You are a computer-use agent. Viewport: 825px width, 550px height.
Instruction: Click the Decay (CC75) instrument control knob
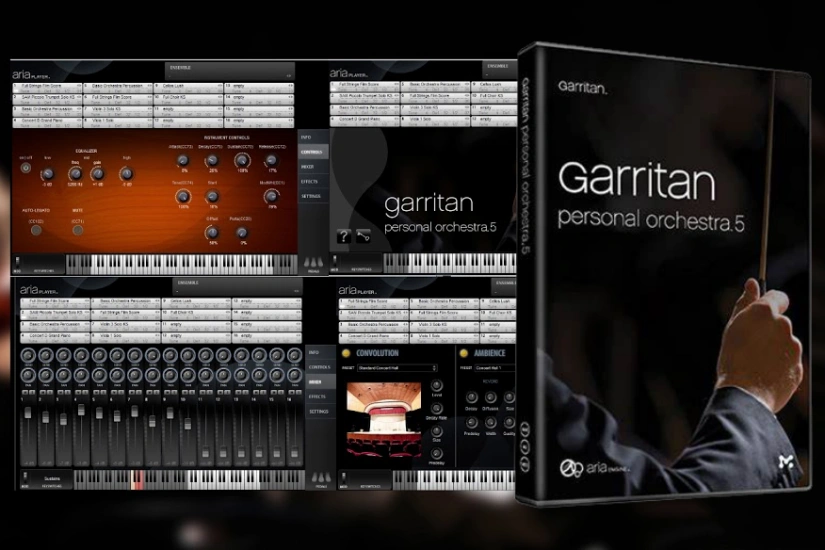point(213,161)
